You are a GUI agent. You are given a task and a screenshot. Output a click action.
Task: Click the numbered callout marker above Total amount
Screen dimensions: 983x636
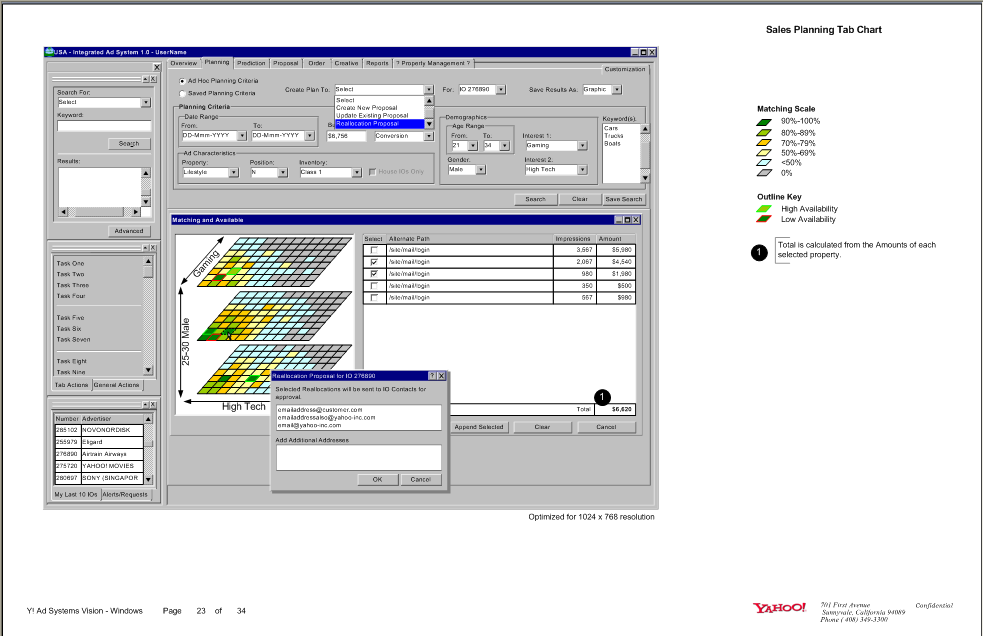(602, 397)
